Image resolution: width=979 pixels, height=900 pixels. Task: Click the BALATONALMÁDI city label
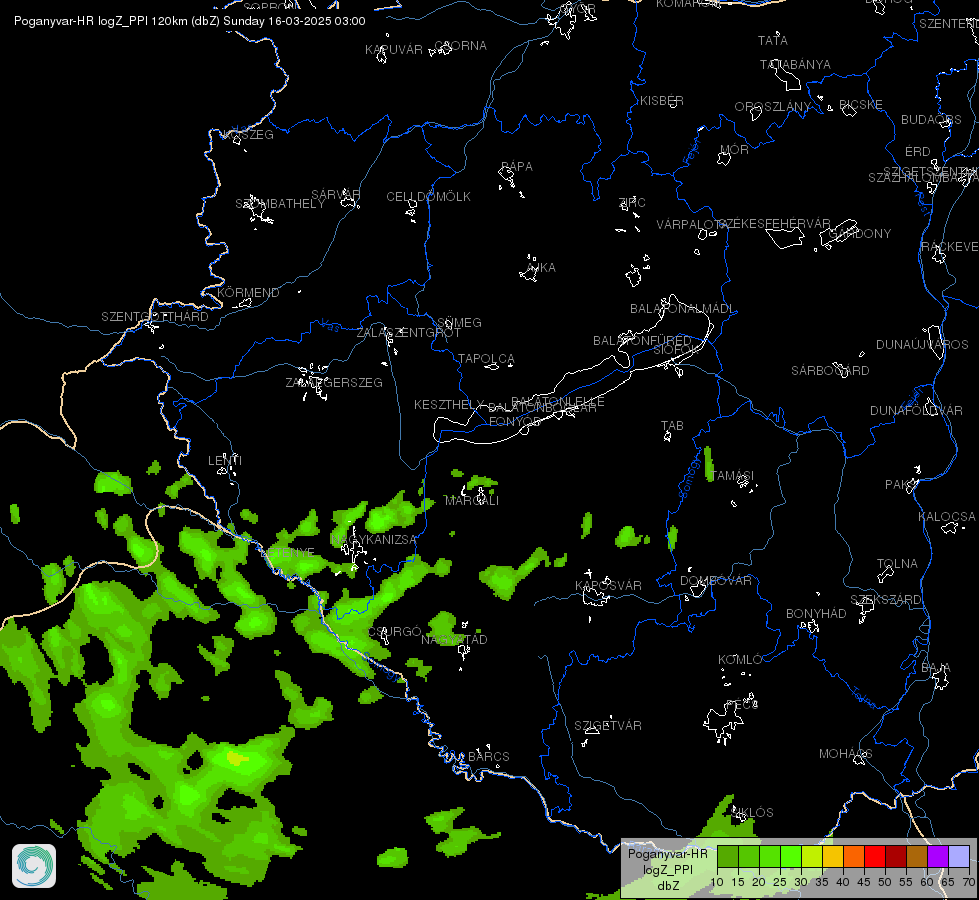(682, 309)
